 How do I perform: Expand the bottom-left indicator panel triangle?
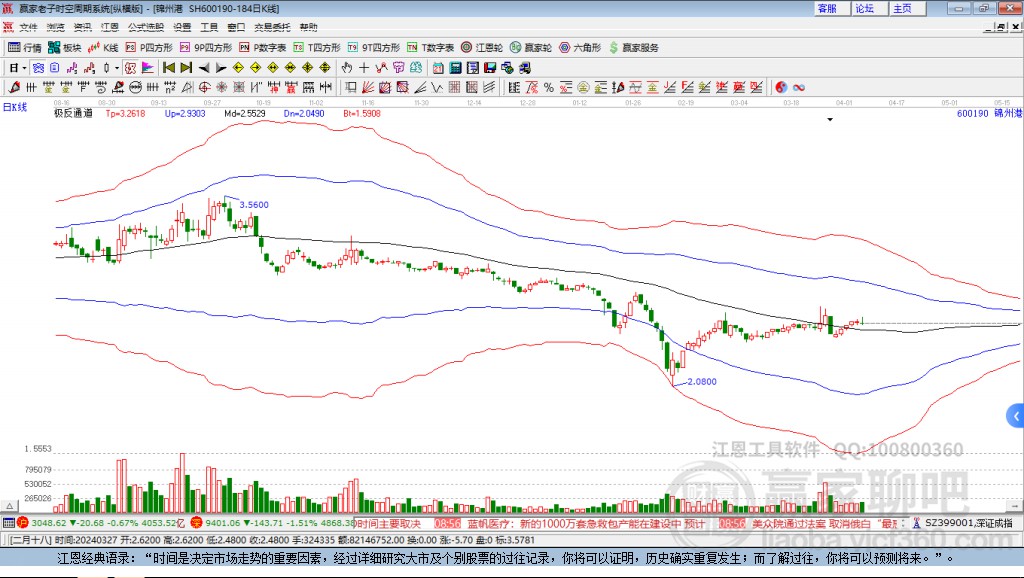tap(9, 506)
